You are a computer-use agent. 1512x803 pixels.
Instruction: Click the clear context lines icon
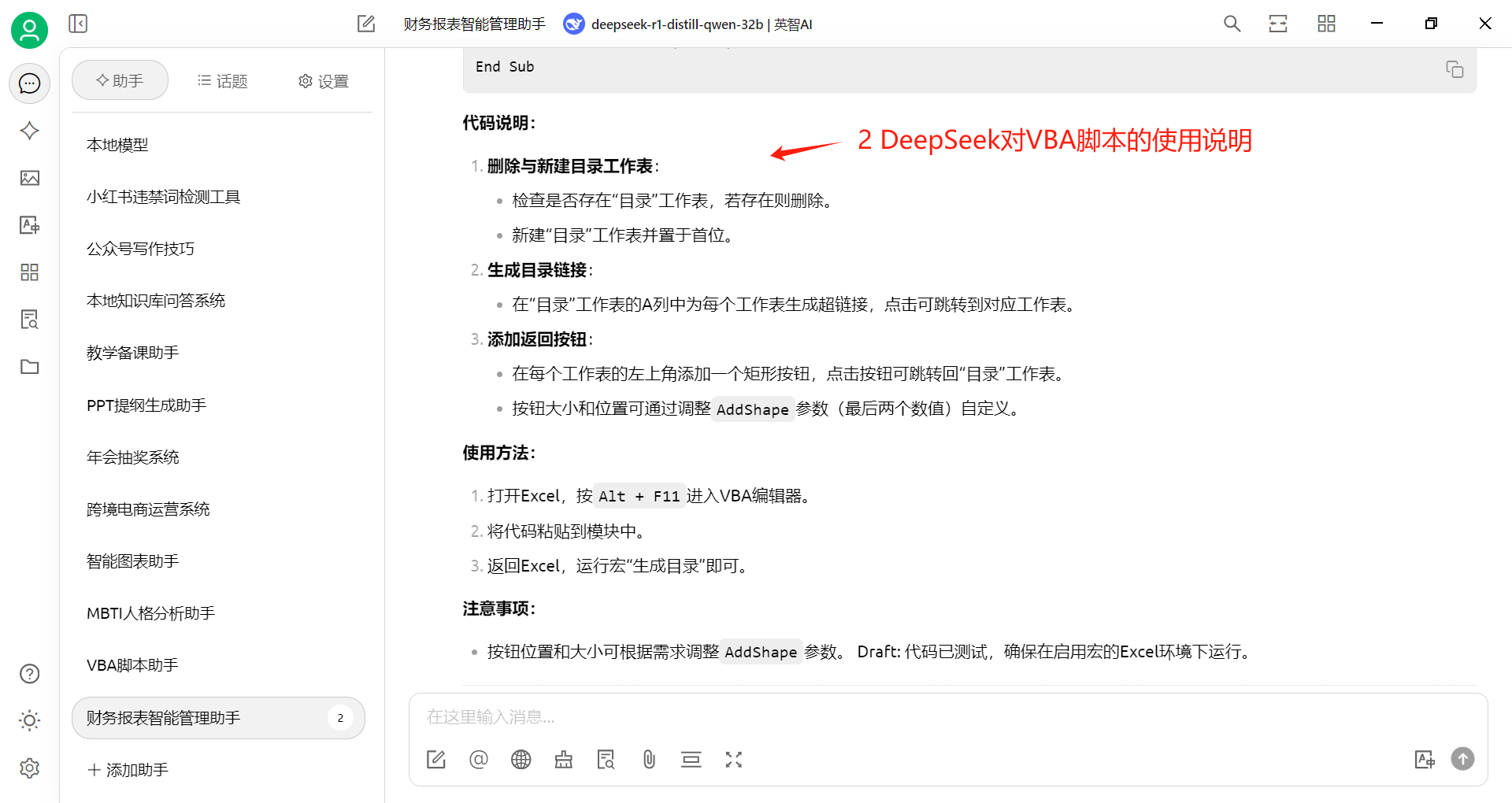point(691,760)
